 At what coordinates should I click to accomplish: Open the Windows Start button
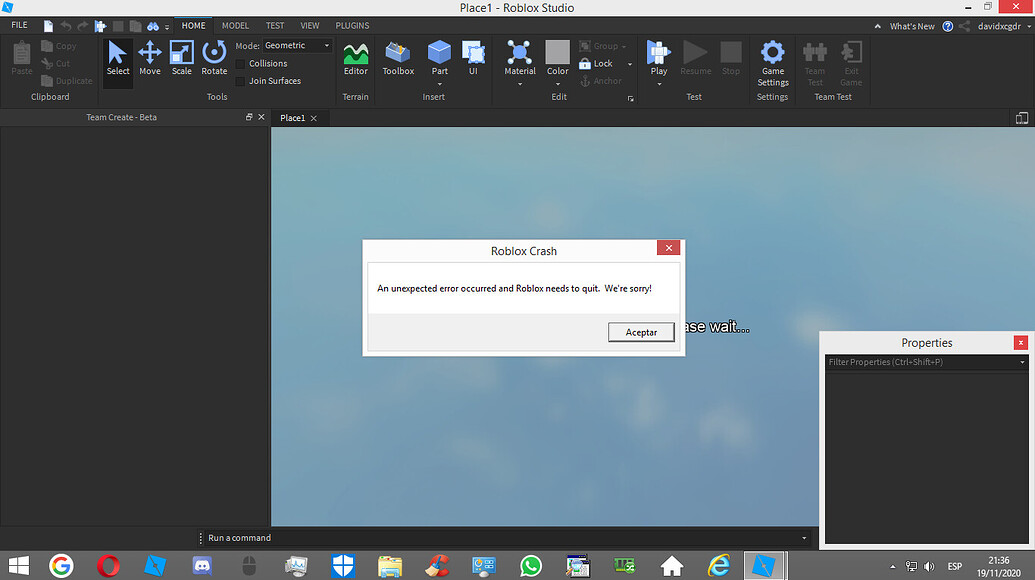click(18, 565)
